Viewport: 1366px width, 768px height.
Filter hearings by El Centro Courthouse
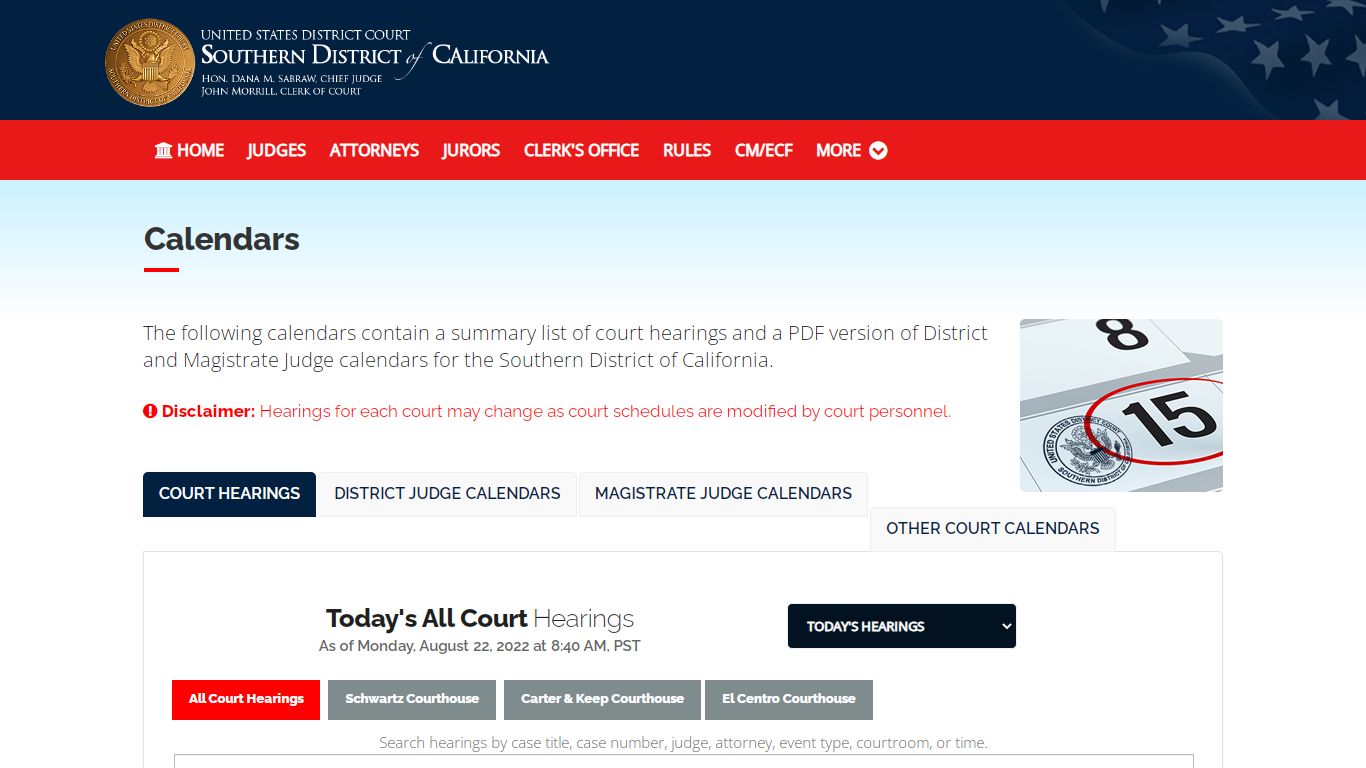(789, 699)
